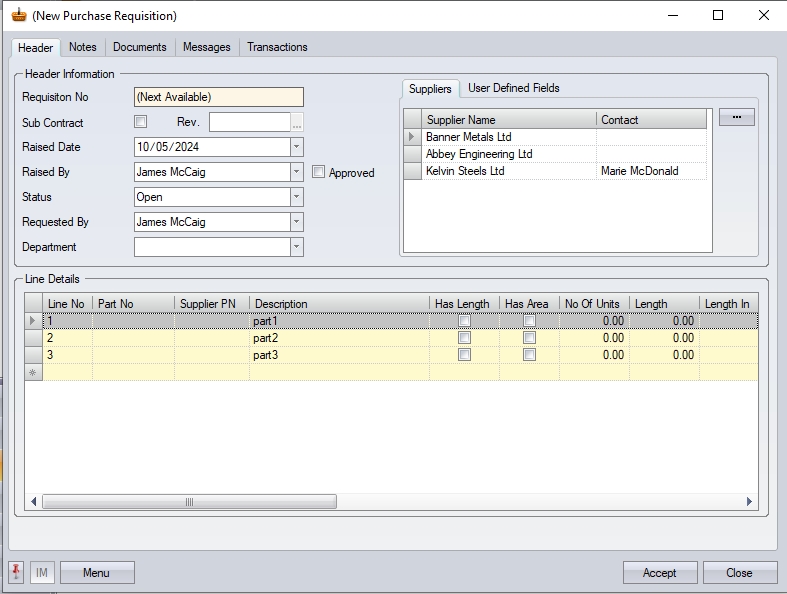
Task: Click the ellipsis button beside Rev. field
Action: pos(297,123)
